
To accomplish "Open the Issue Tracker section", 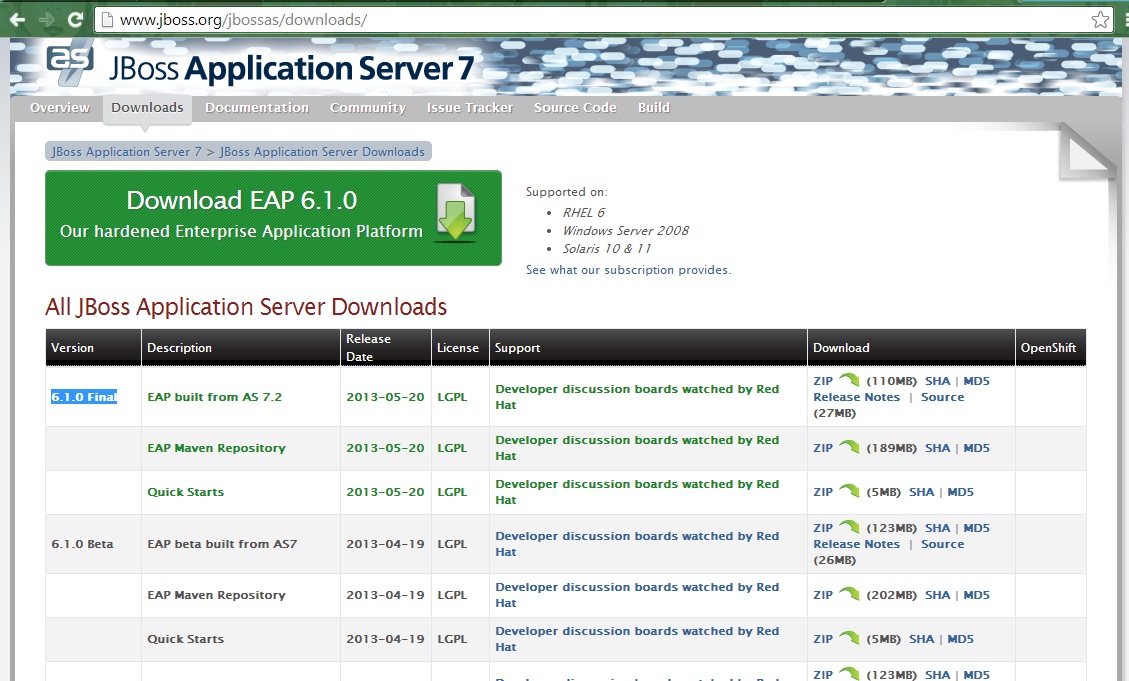I will coord(469,107).
